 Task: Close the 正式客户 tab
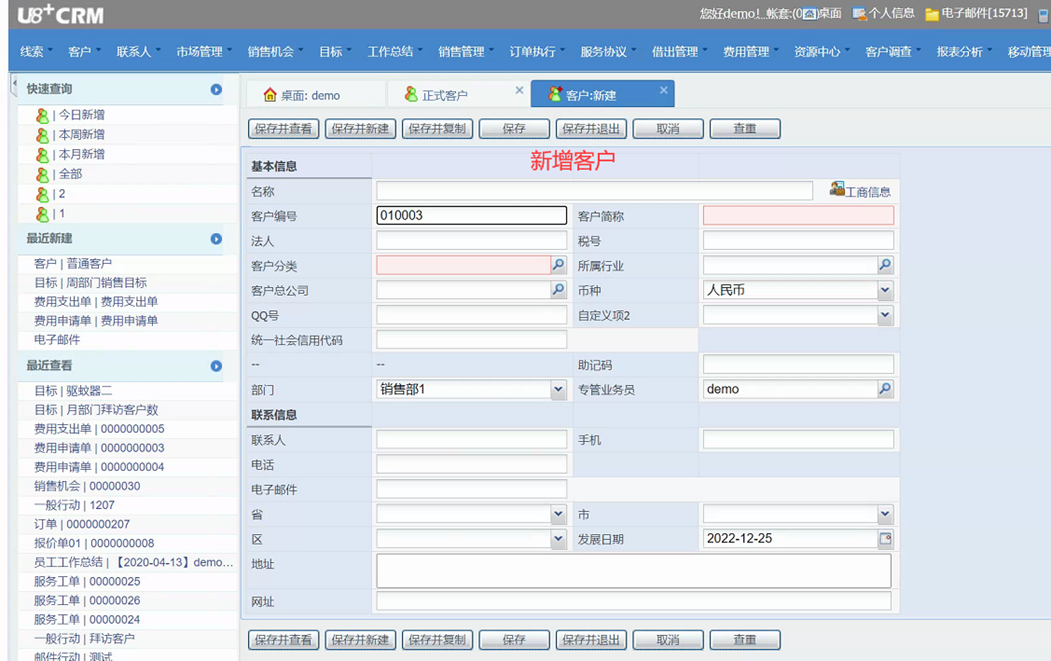pos(519,90)
